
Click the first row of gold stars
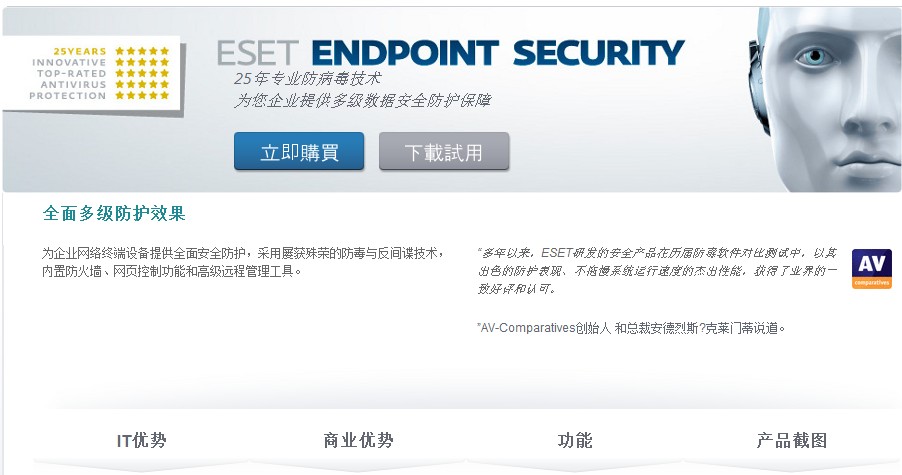pos(142,51)
